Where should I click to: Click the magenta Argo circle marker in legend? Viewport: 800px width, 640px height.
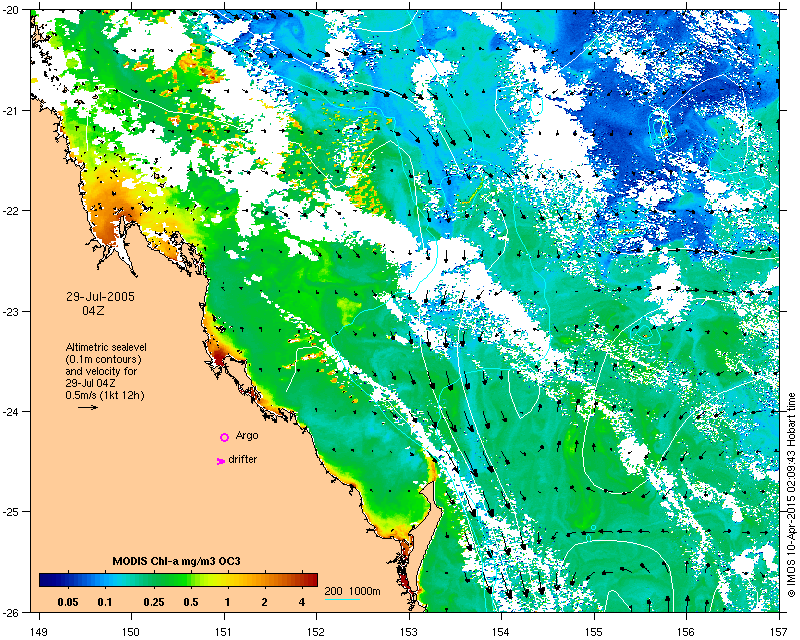(224, 437)
